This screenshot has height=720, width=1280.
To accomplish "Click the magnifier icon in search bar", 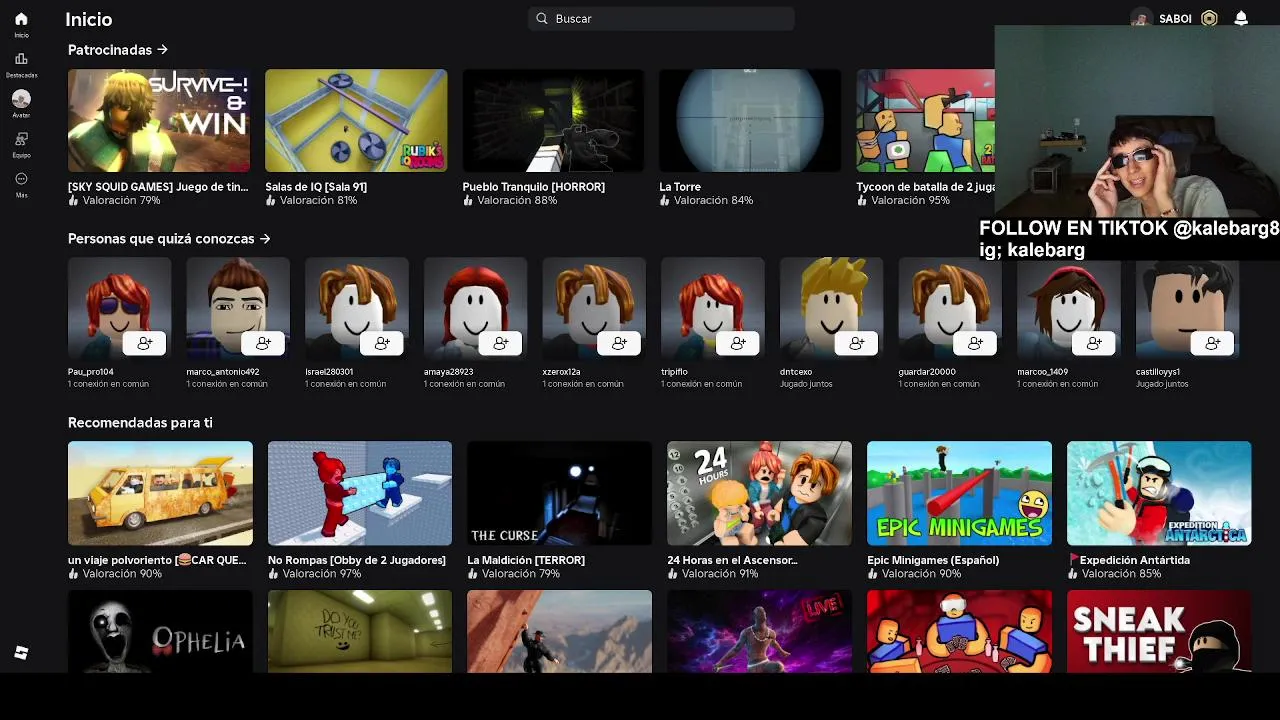I will 542,18.
